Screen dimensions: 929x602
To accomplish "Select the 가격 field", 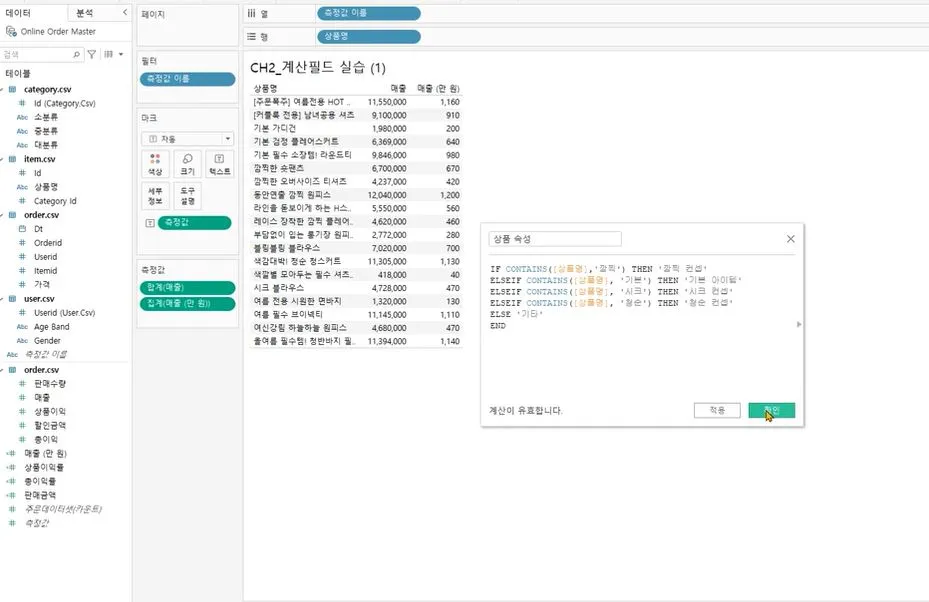I will tap(41, 284).
